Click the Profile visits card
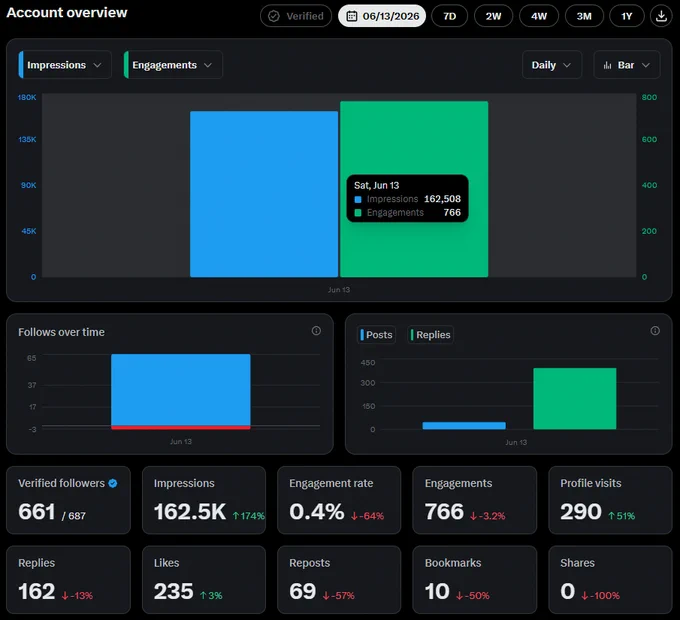680x620 pixels. click(x=610, y=500)
